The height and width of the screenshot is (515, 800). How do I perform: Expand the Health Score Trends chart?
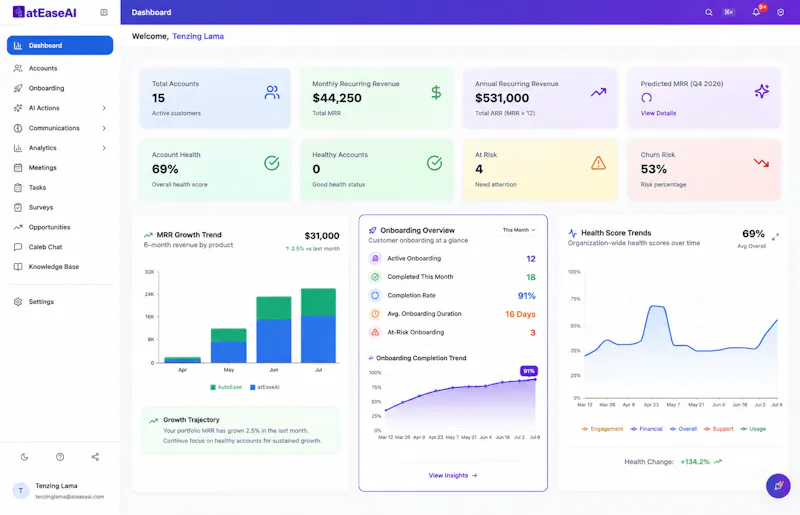click(x=776, y=237)
